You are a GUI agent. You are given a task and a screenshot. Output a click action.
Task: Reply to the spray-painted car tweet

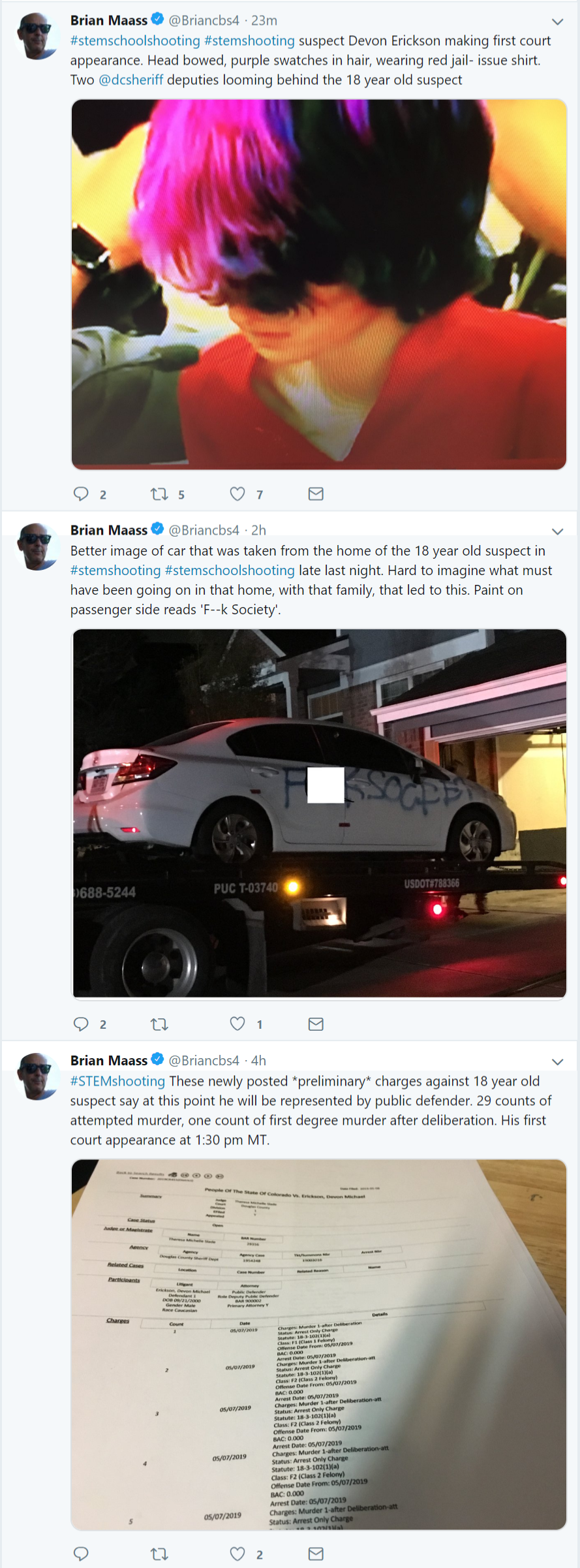(x=81, y=1024)
